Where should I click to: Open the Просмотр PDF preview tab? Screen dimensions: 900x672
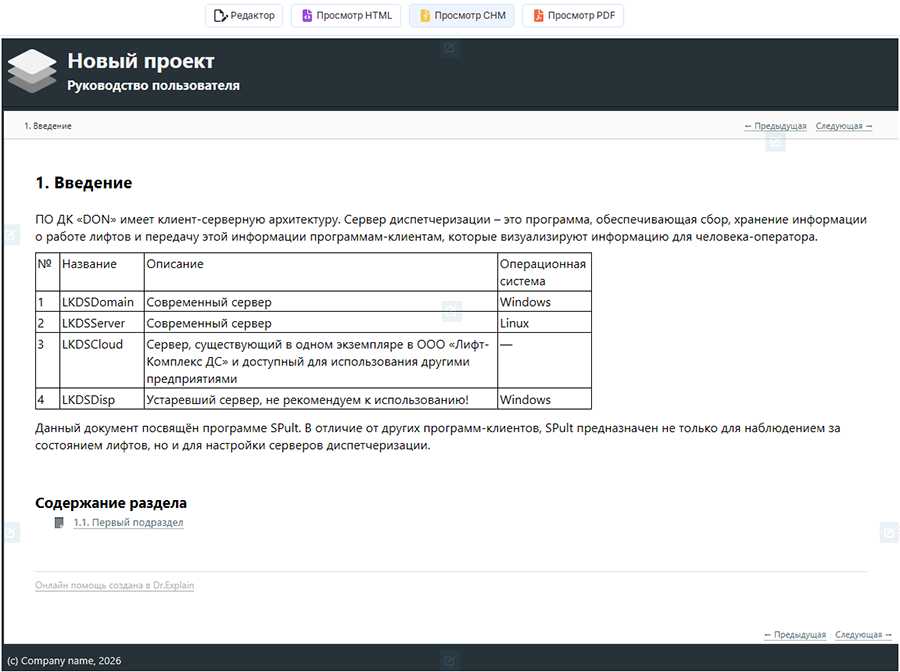pos(573,15)
